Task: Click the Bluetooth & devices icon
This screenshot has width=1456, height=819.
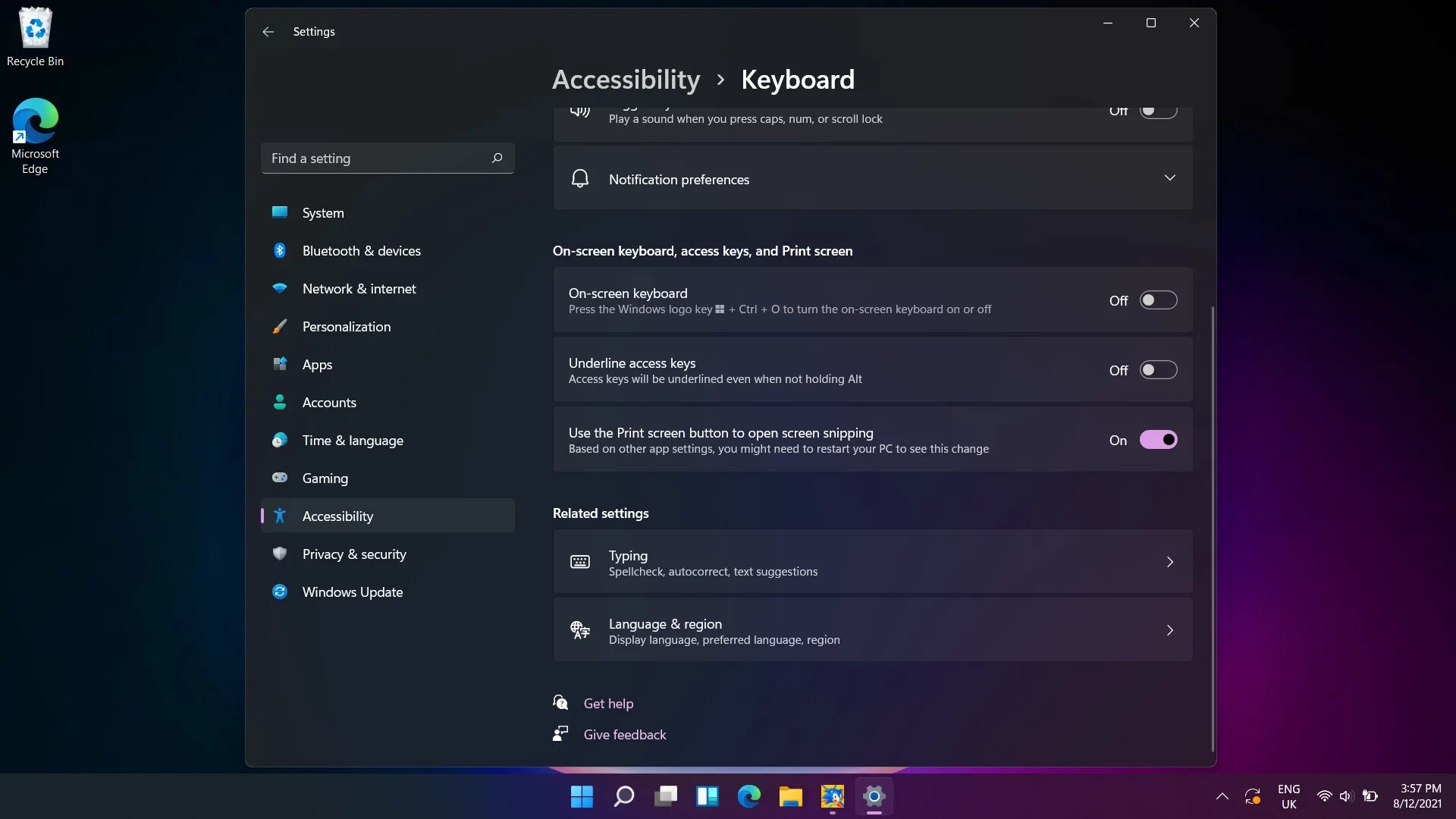Action: (280, 251)
